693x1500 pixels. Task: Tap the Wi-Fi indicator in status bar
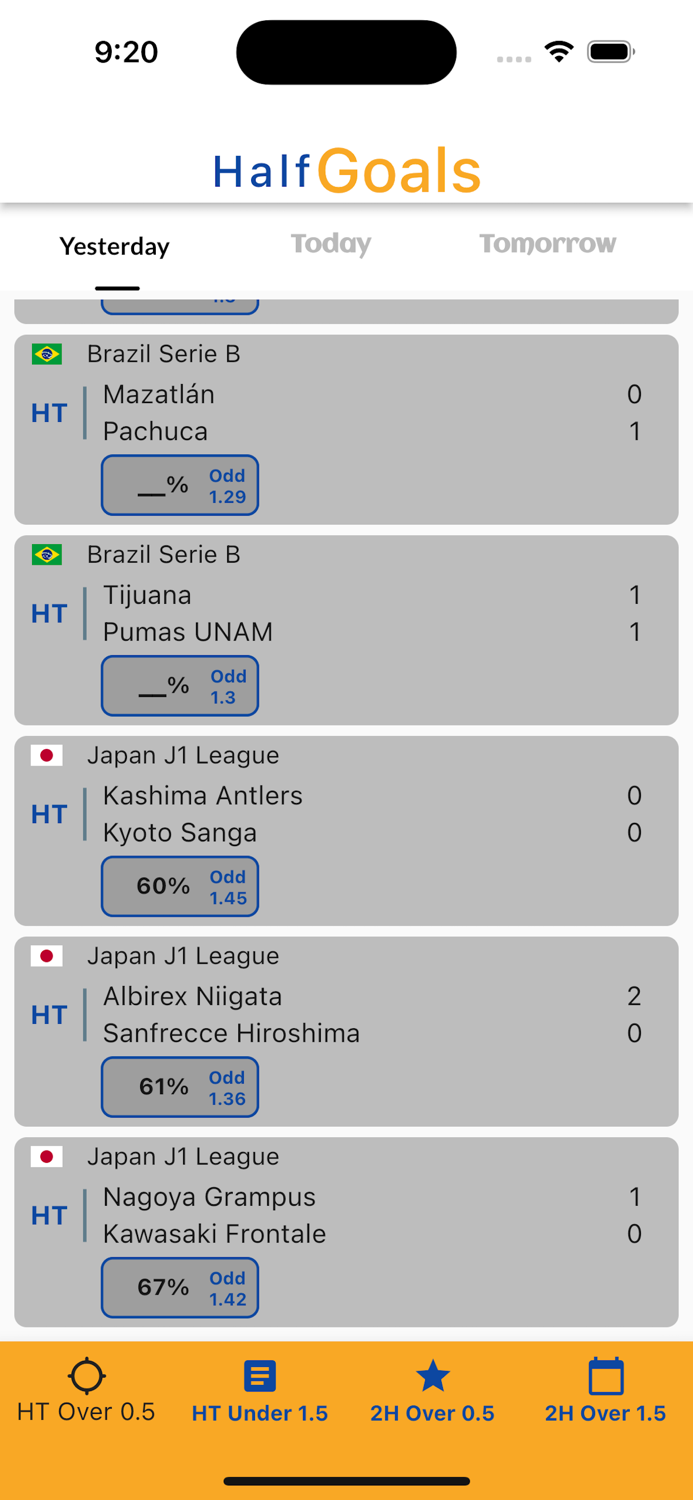(x=558, y=51)
